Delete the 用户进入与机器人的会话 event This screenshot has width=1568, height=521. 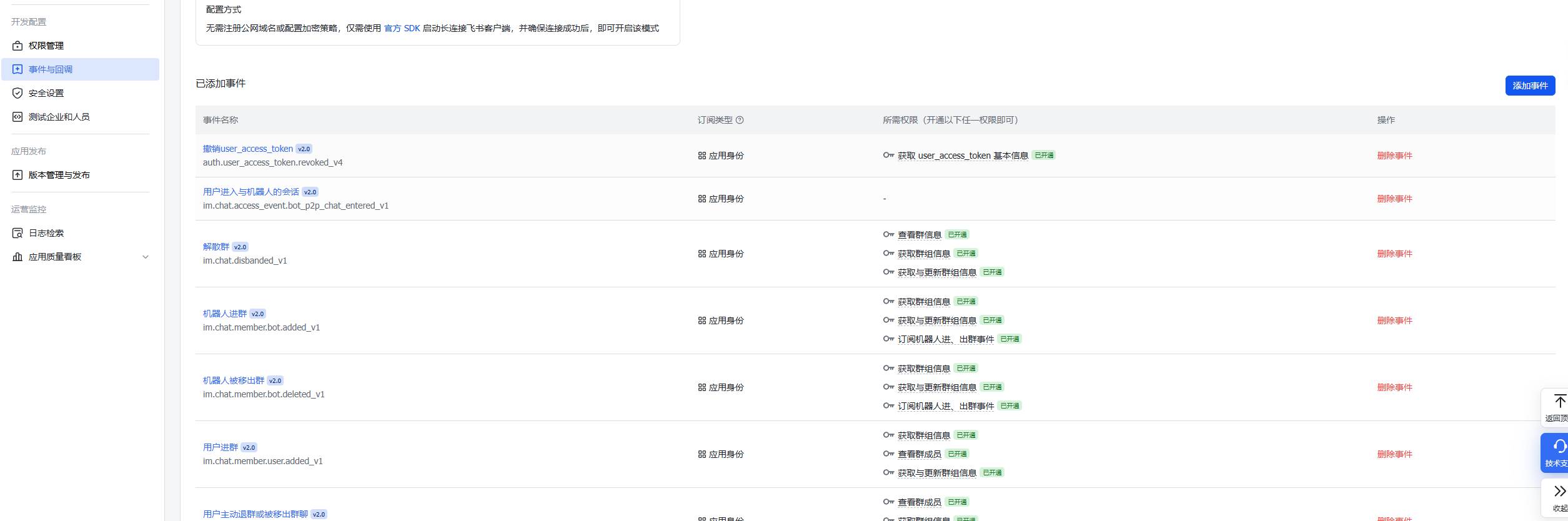click(1394, 199)
